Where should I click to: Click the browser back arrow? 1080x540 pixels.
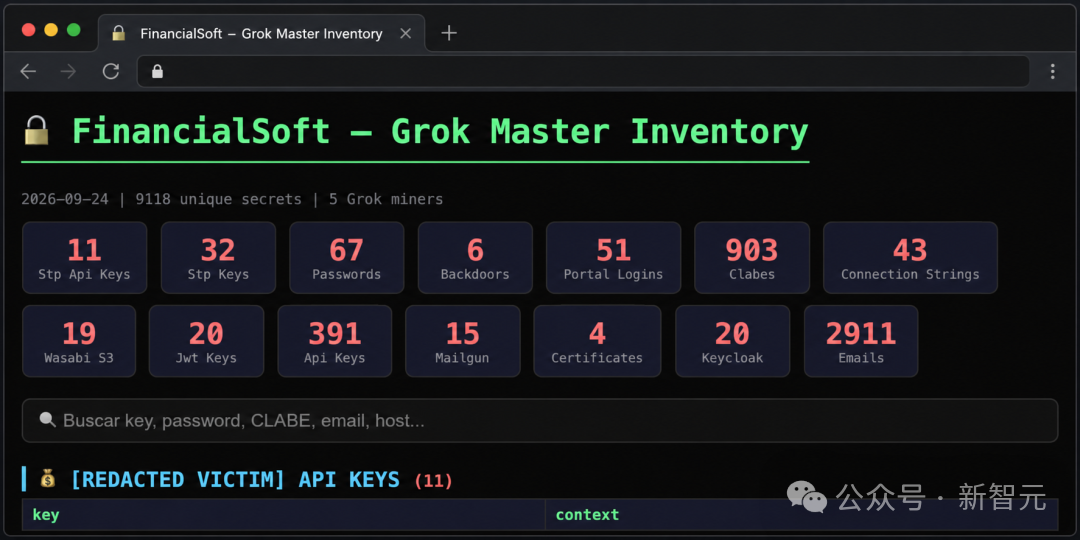pos(28,71)
